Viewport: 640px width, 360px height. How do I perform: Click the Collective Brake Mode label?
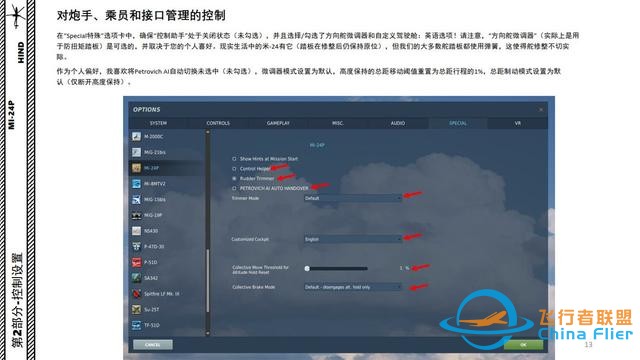(x=253, y=287)
